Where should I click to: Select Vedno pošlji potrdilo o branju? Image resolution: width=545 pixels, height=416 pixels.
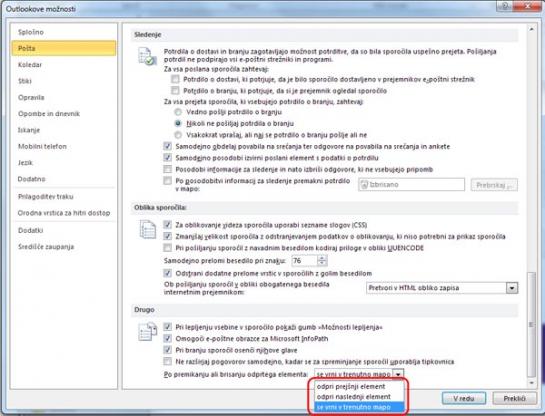[x=178, y=112]
